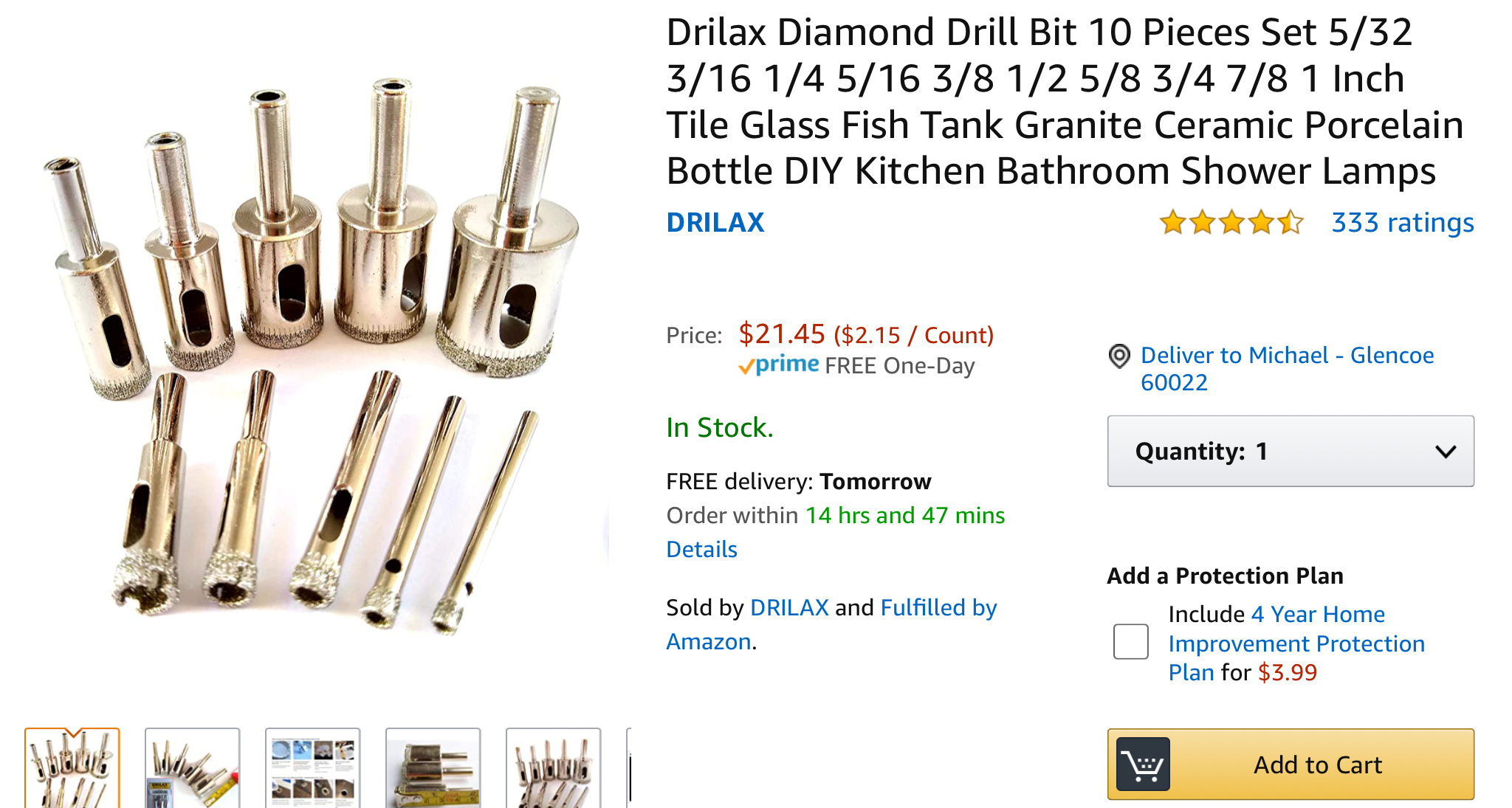Click the Fulfilled by Amazon link
Screen dimensions: 1512x808
click(x=831, y=624)
